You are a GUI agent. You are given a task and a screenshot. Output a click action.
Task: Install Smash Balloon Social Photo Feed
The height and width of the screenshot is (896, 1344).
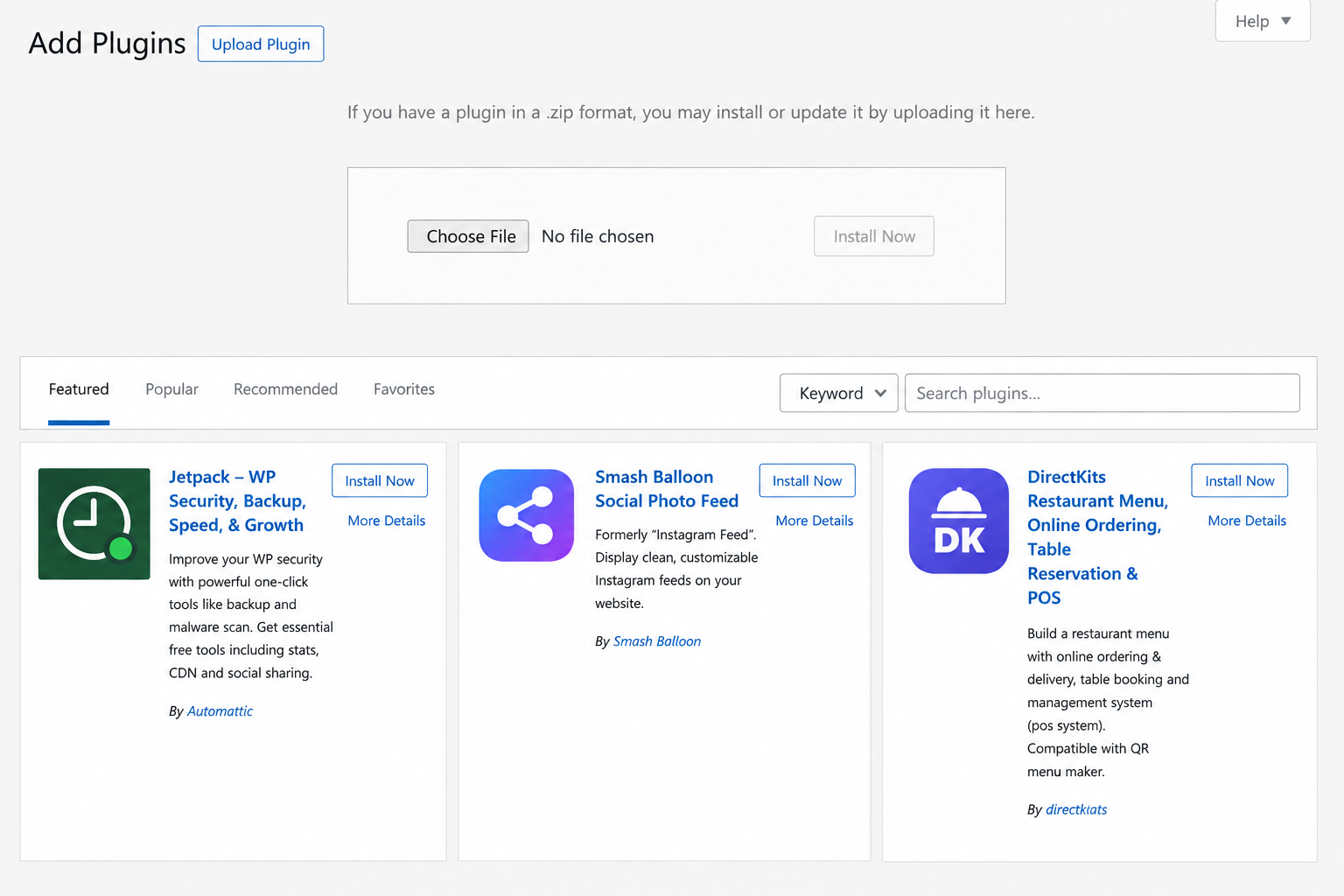pos(807,480)
